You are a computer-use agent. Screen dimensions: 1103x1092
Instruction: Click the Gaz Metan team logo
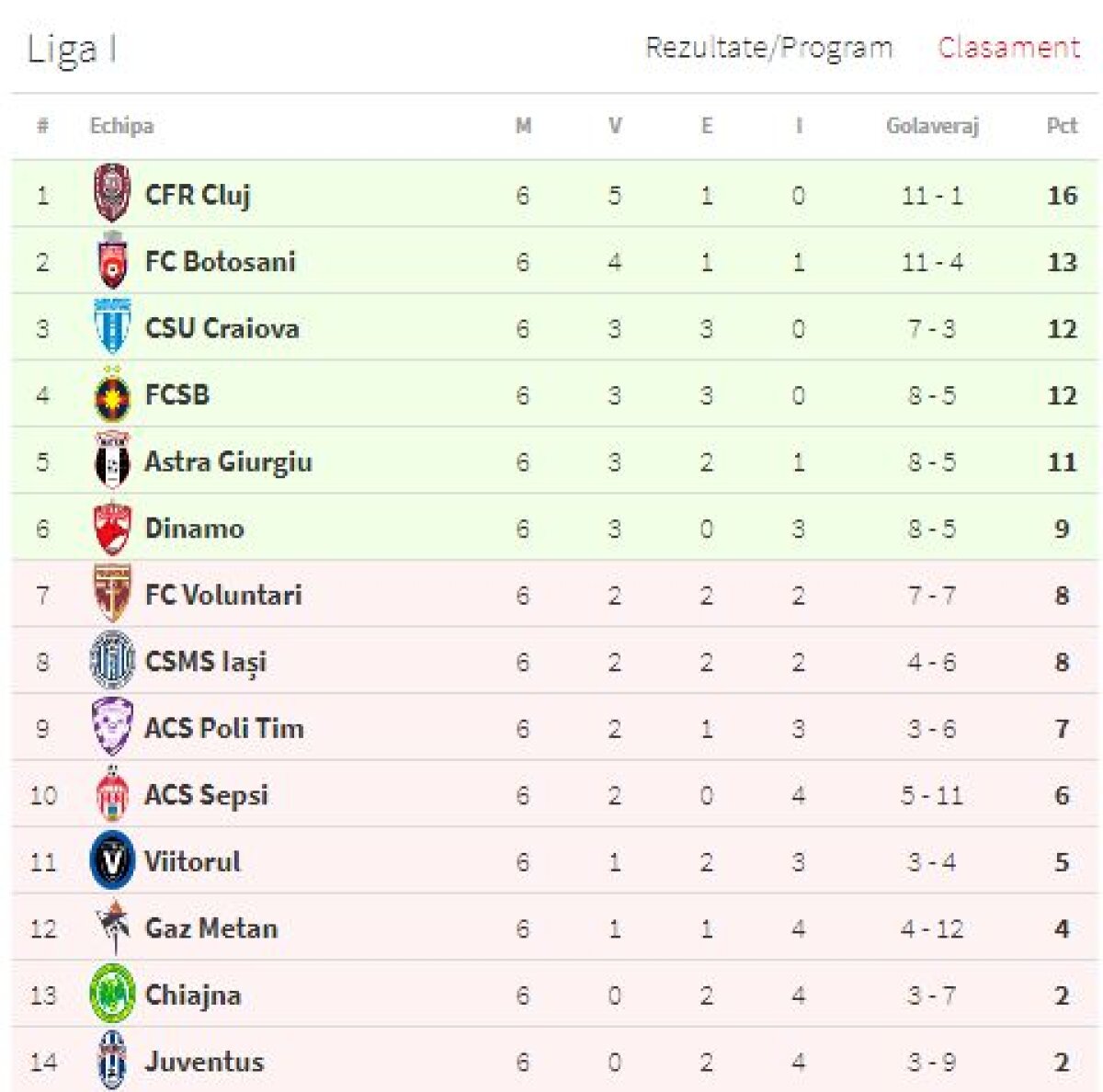tap(114, 927)
